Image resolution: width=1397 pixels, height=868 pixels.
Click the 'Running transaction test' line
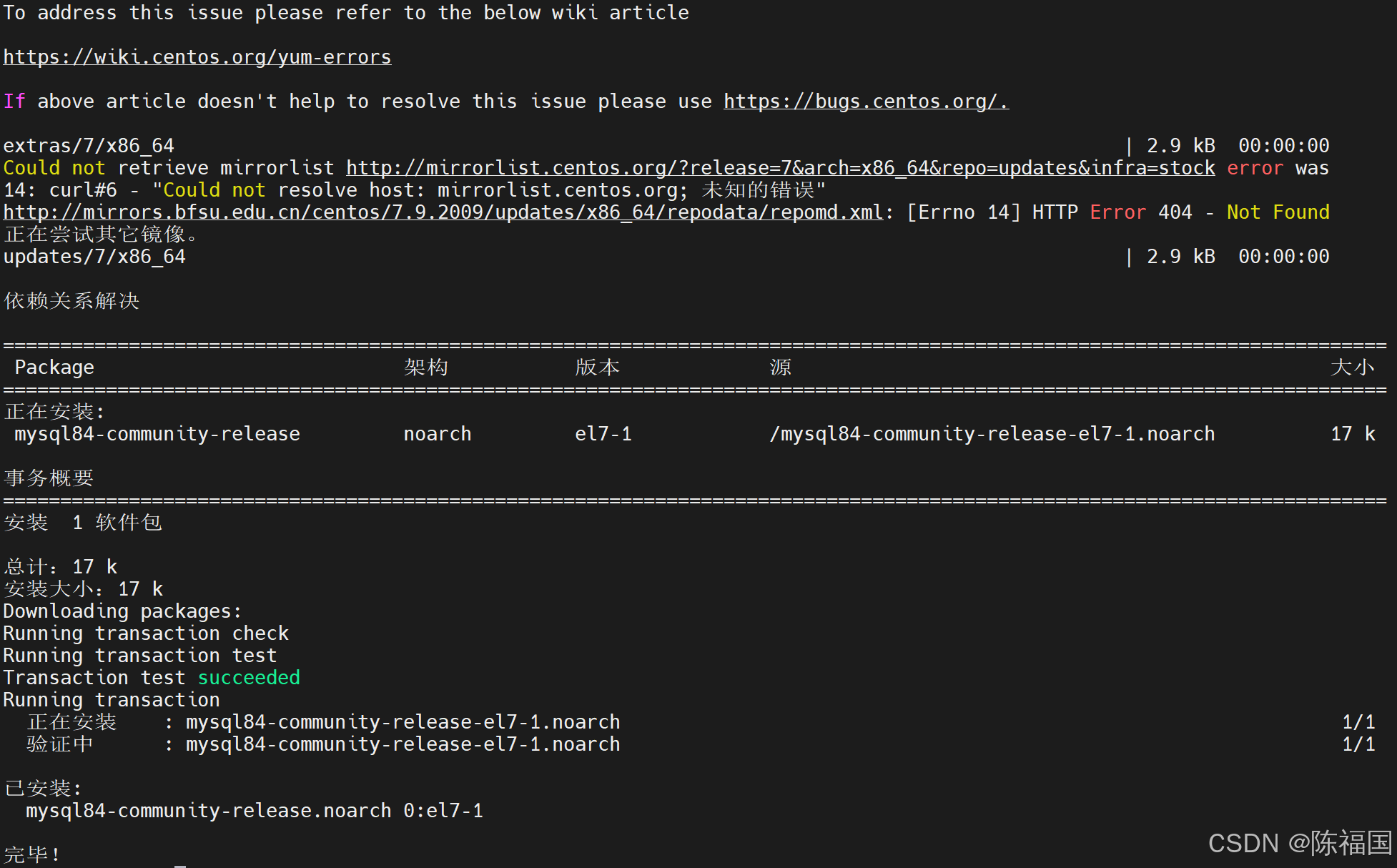point(140,656)
